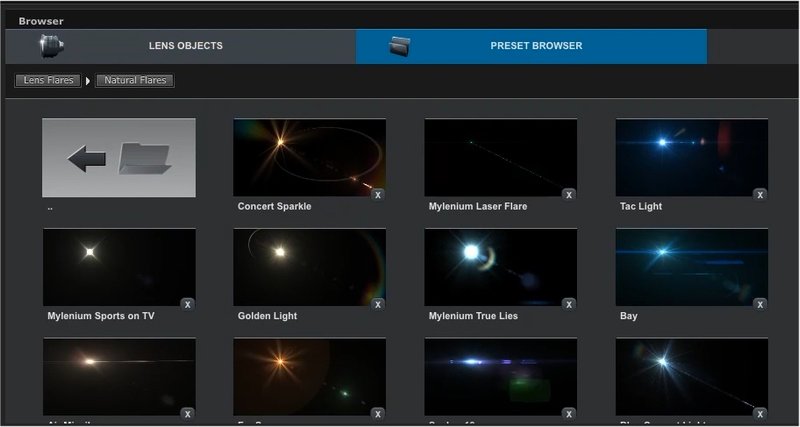Select the Preset Browser tab
800x427 pixels.
pos(531,46)
